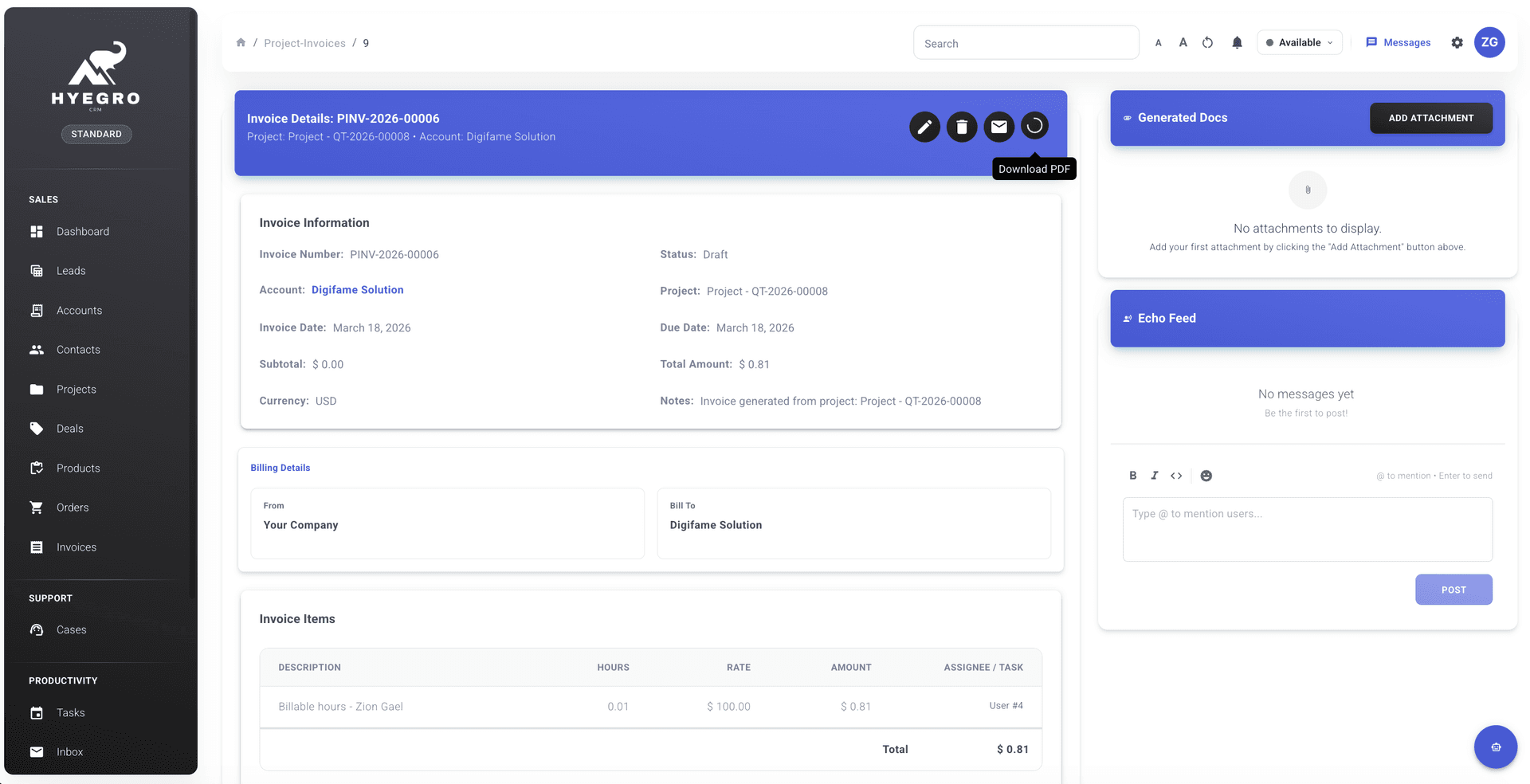Open settings via the gear icon
Screen dimensions: 1530x784
point(1456,42)
